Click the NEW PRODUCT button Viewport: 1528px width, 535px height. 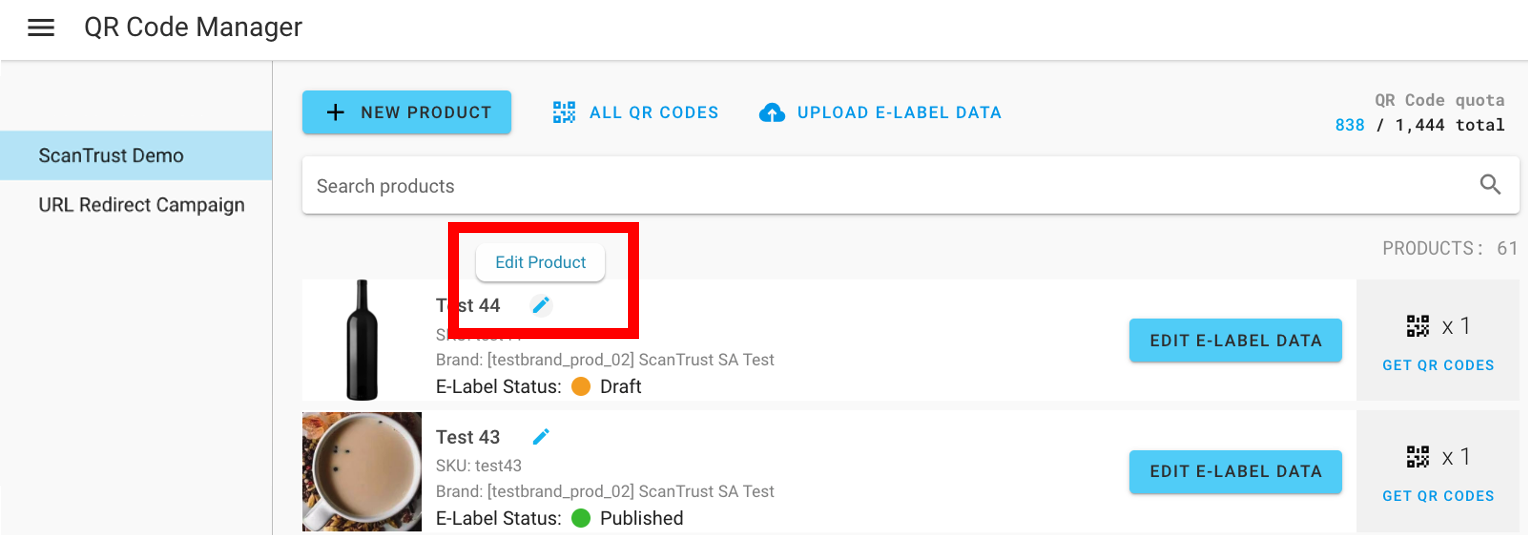click(x=407, y=112)
